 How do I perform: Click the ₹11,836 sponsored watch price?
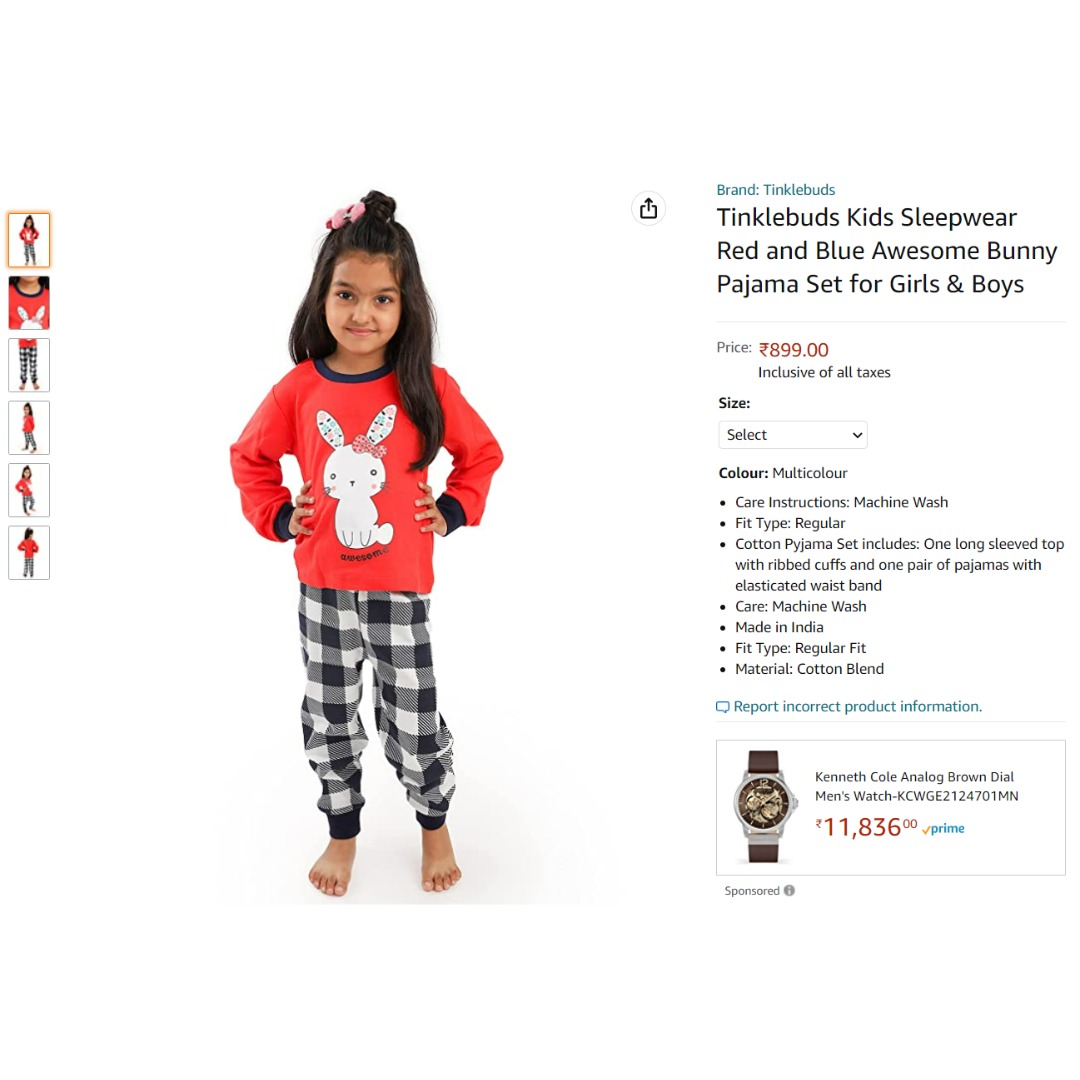[866, 827]
